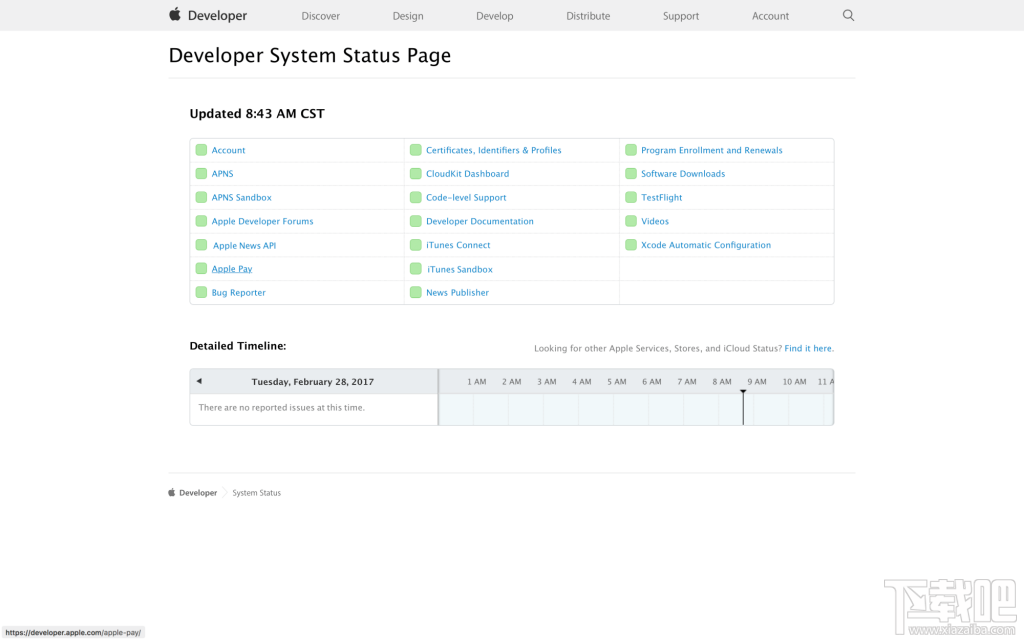1024x640 pixels.
Task: Click the green status square for iTunes Sandbox
Action: pos(415,268)
